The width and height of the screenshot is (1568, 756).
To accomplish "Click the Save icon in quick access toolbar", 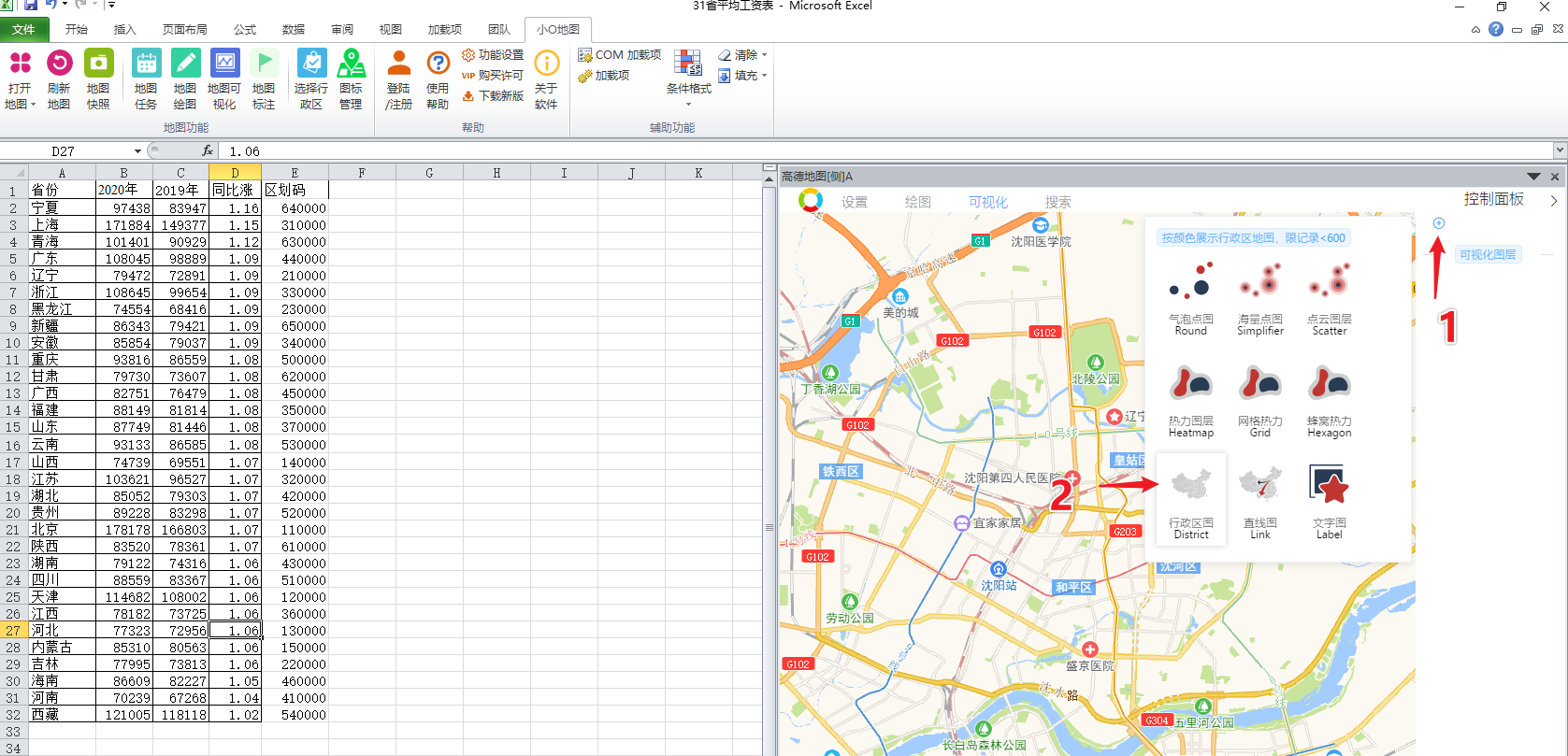I will pos(31,6).
